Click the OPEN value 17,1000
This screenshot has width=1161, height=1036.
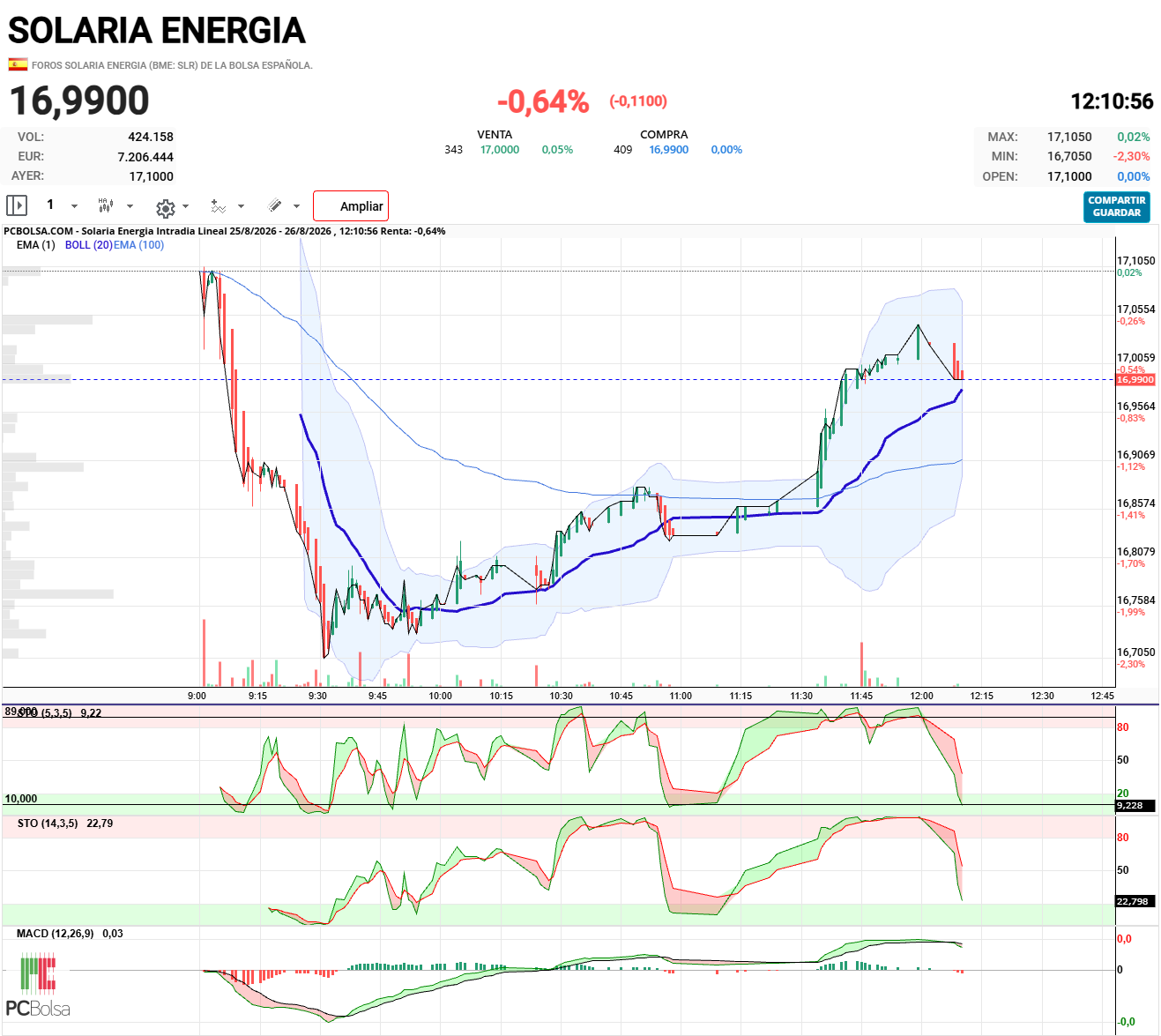(1069, 176)
